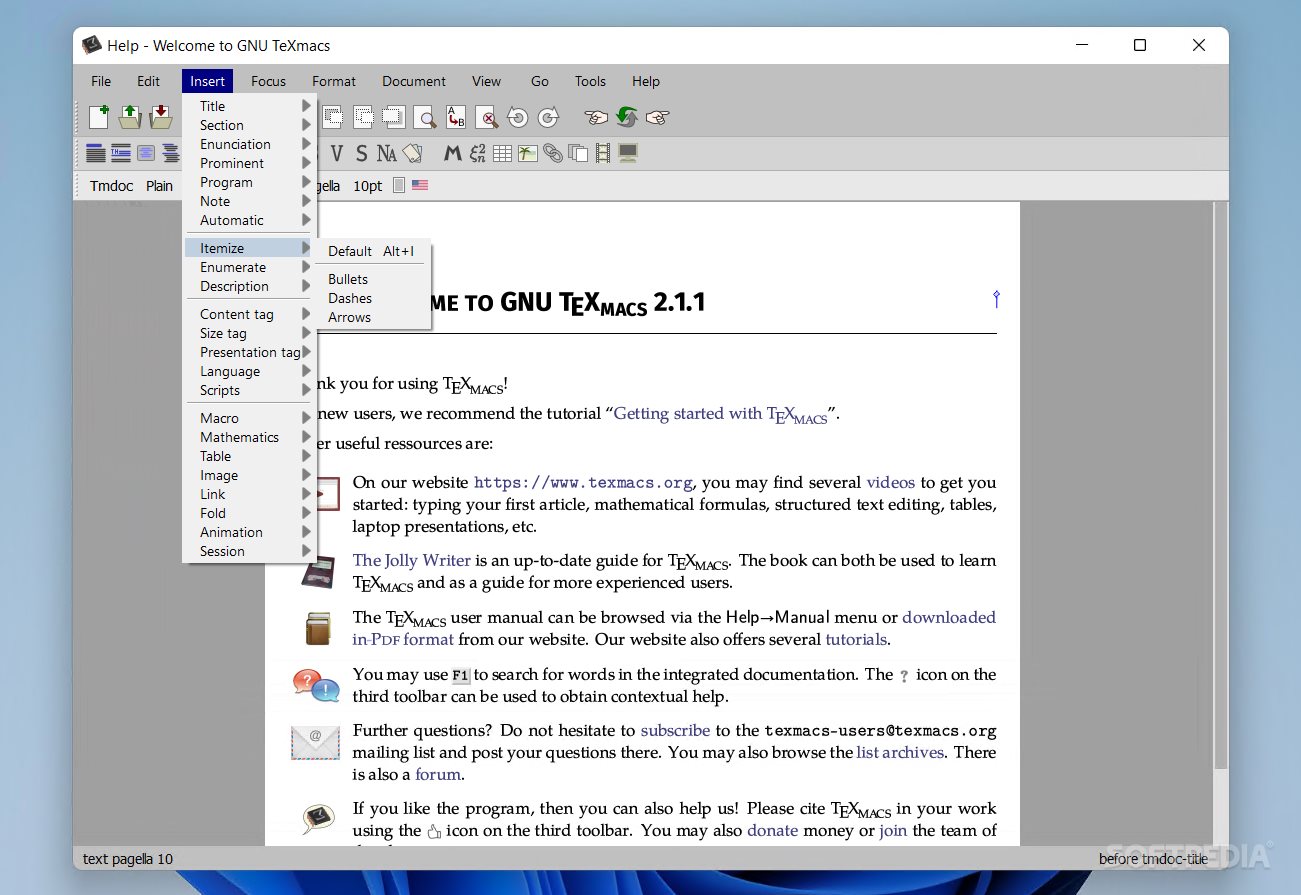Open the Getting started with TeXmacs link
The width and height of the screenshot is (1301, 895).
(x=720, y=414)
